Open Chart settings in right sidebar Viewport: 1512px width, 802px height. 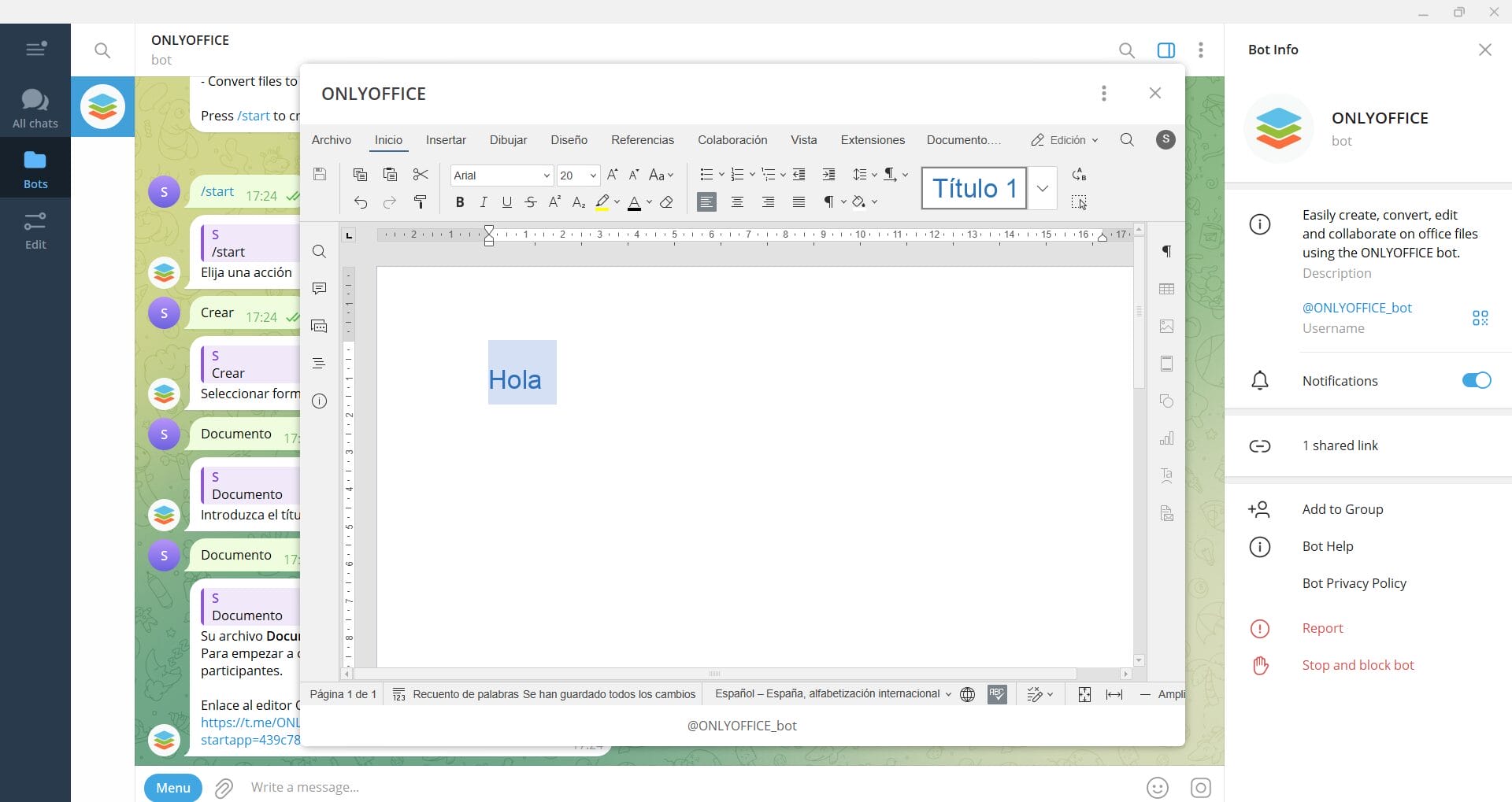tap(1166, 438)
